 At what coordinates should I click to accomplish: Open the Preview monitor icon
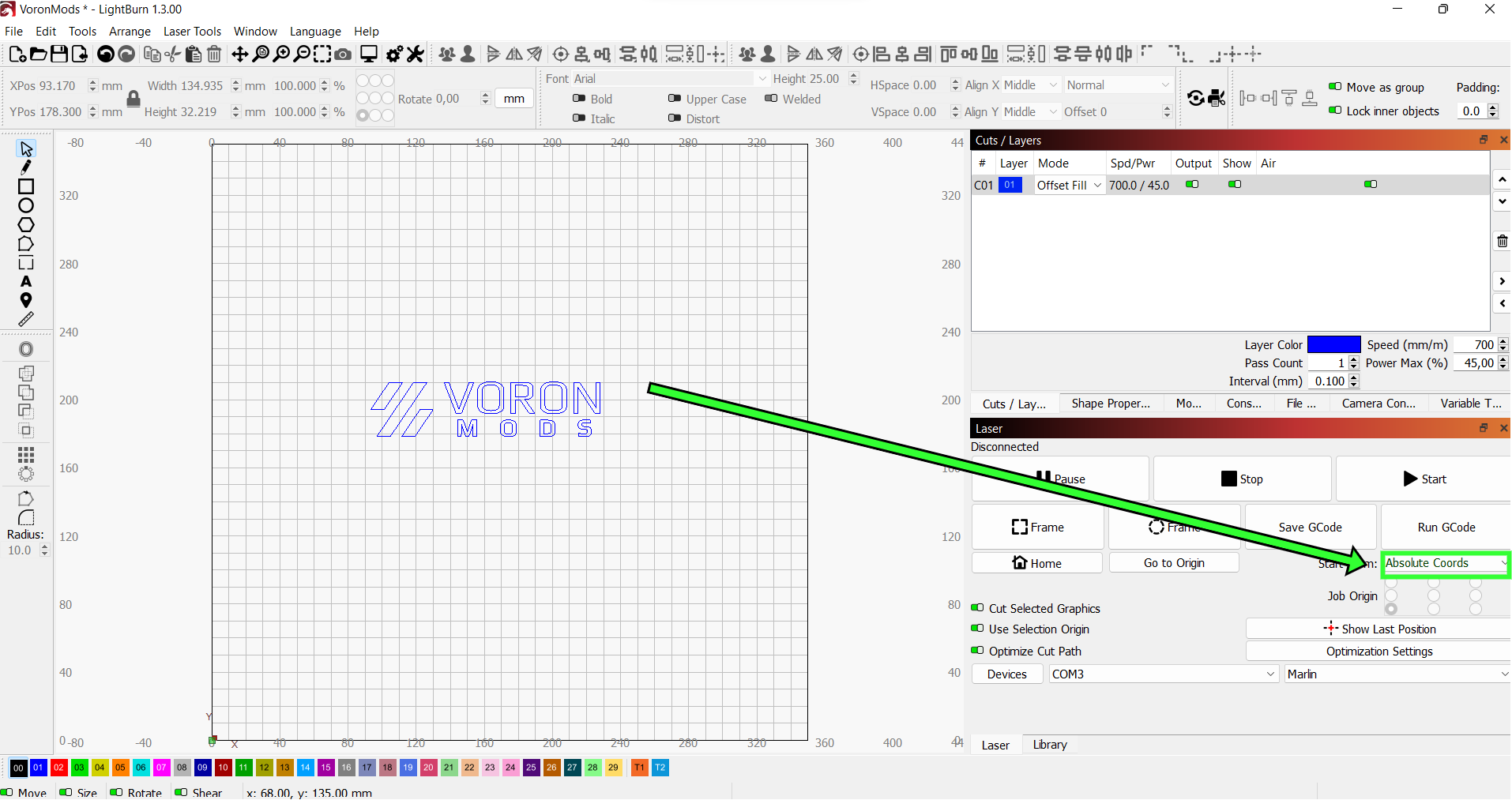click(x=368, y=54)
